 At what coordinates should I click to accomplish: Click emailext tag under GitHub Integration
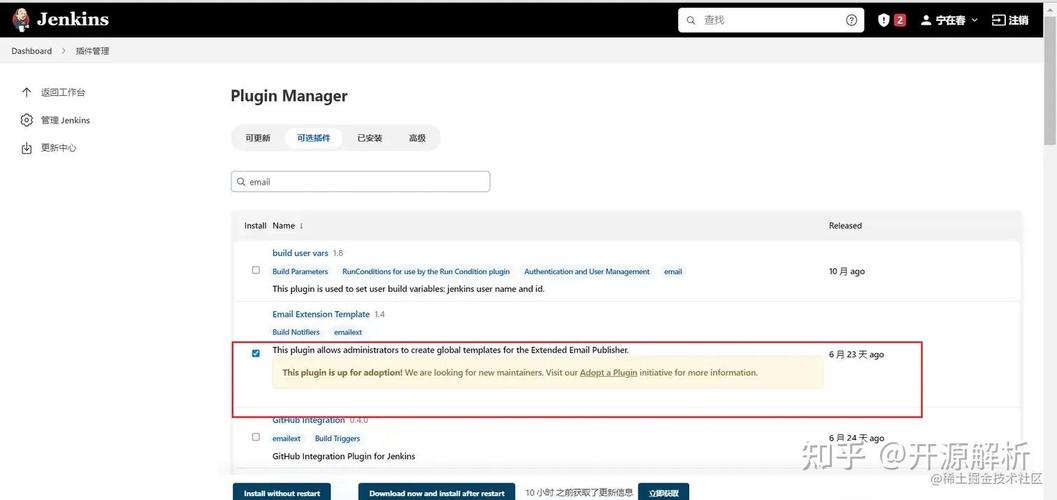click(x=286, y=438)
